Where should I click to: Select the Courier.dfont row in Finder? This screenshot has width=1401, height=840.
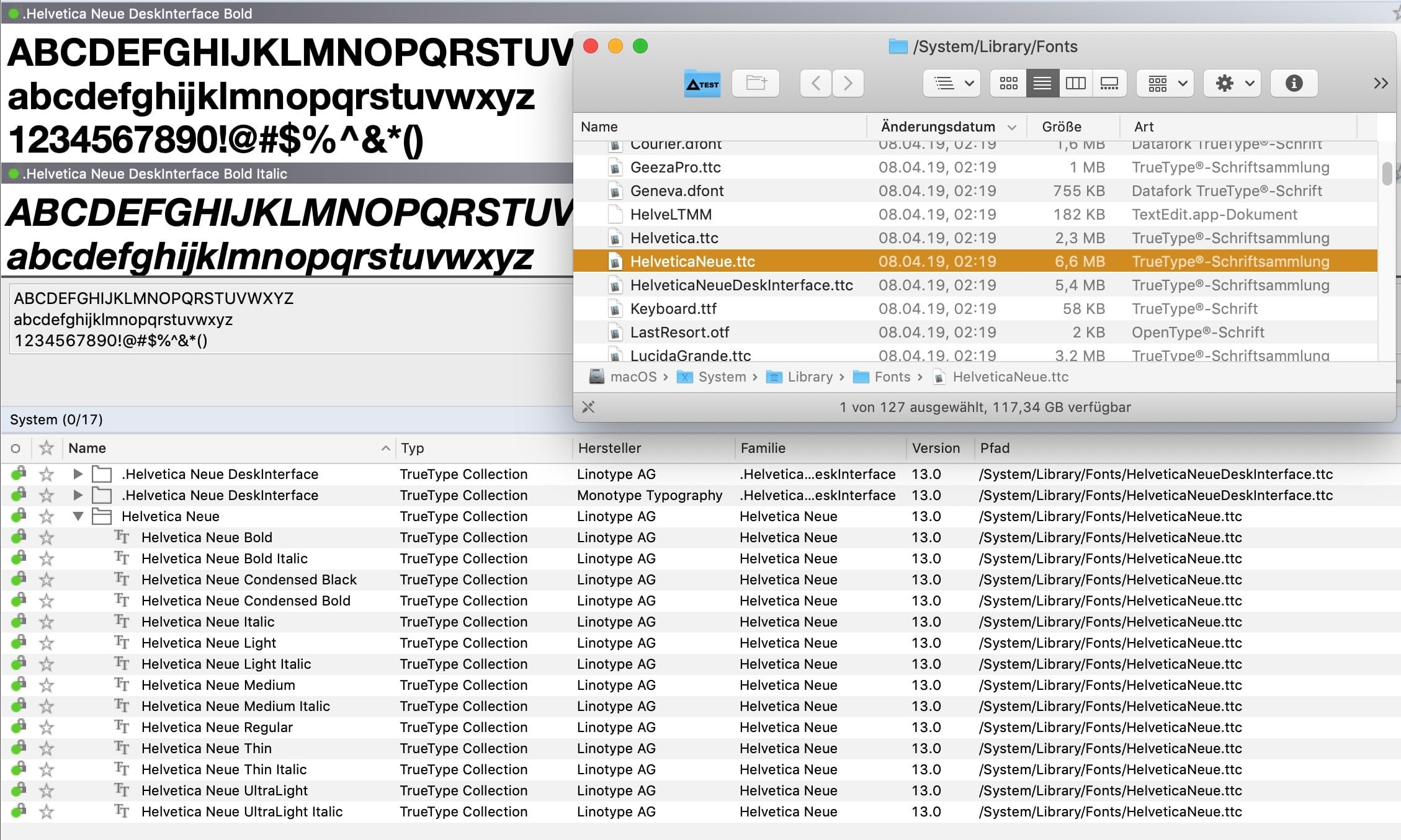tap(975, 146)
